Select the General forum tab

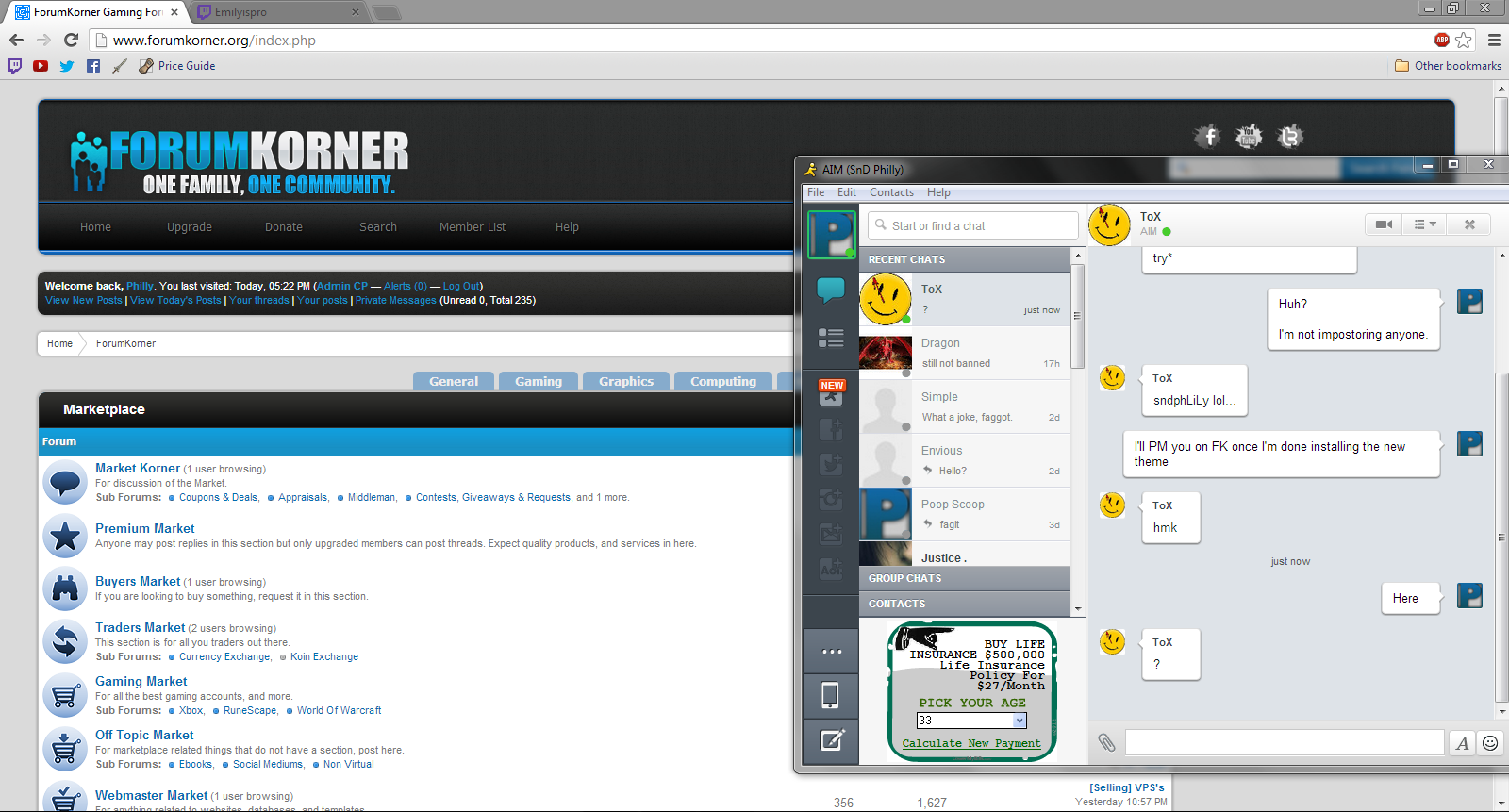click(454, 381)
